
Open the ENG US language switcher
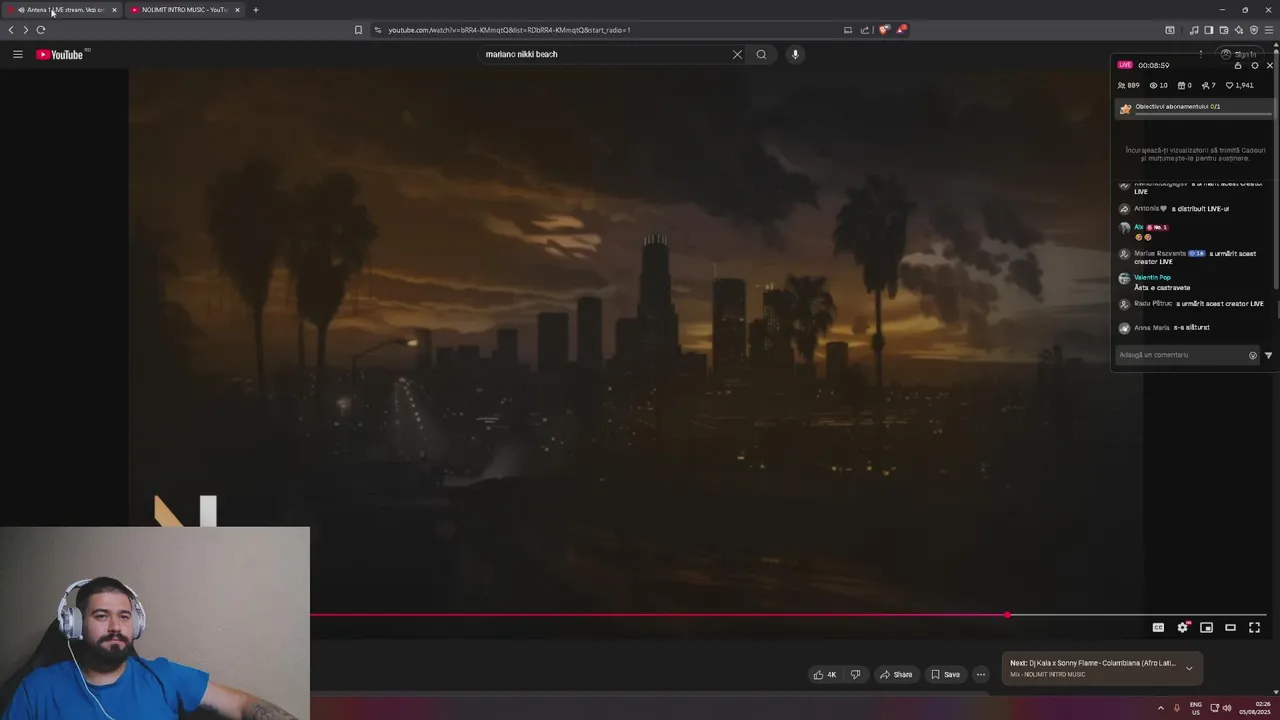(x=1195, y=708)
